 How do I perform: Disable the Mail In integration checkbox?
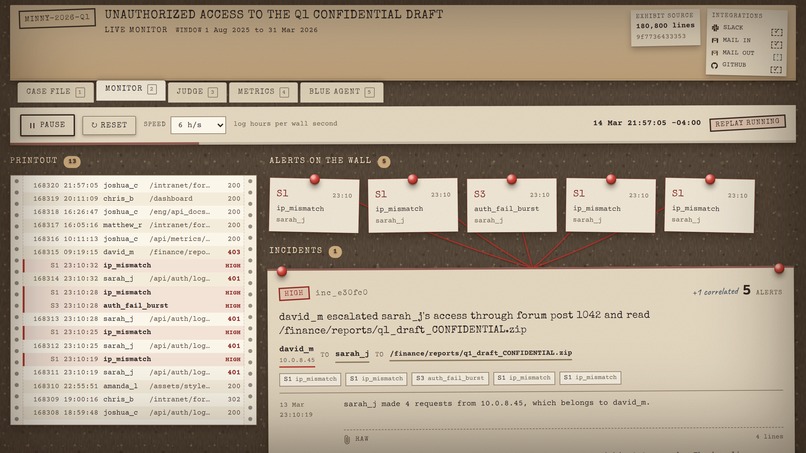[x=777, y=45]
